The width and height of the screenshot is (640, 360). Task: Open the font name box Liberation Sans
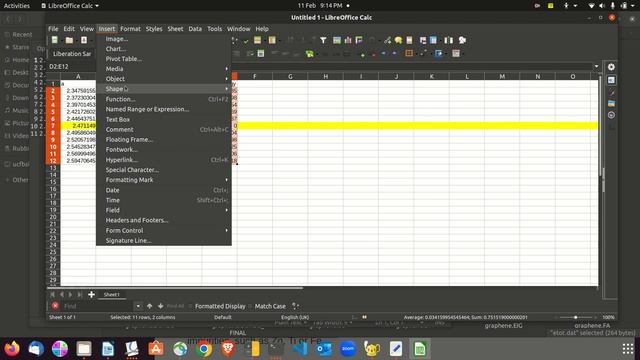(x=72, y=53)
